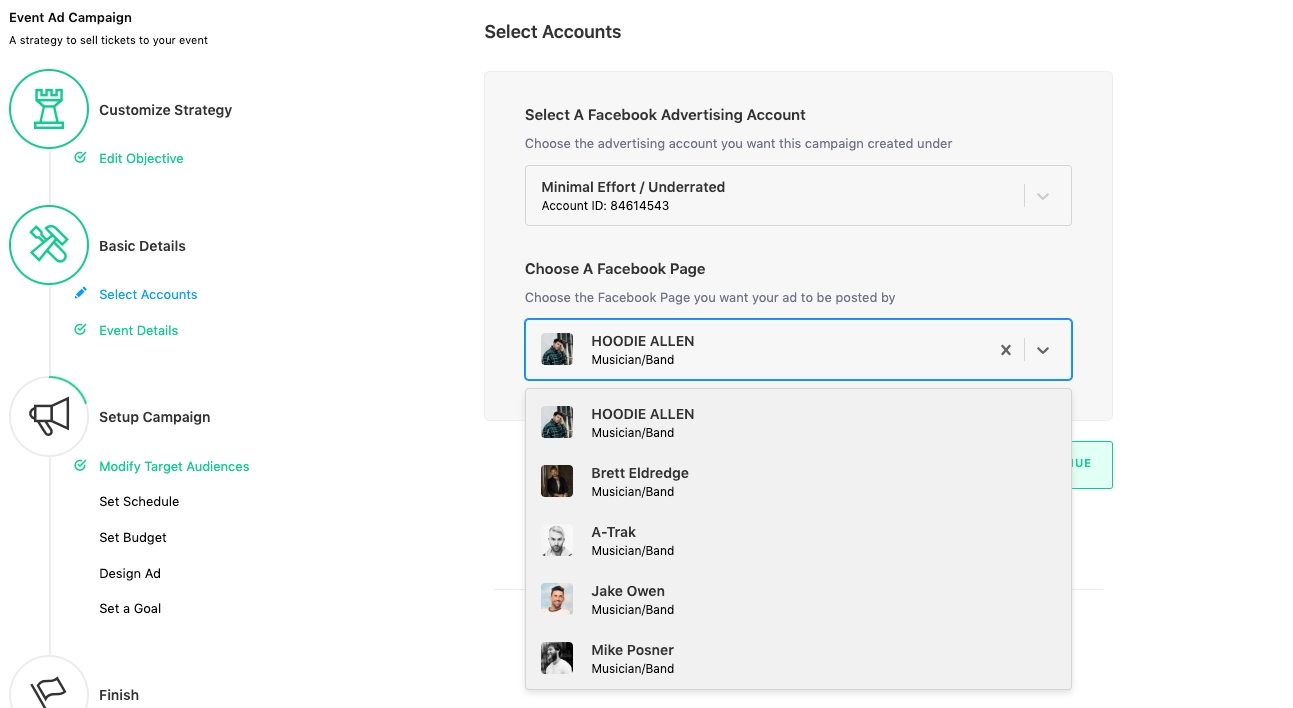Go to Set Schedule step

tap(139, 501)
